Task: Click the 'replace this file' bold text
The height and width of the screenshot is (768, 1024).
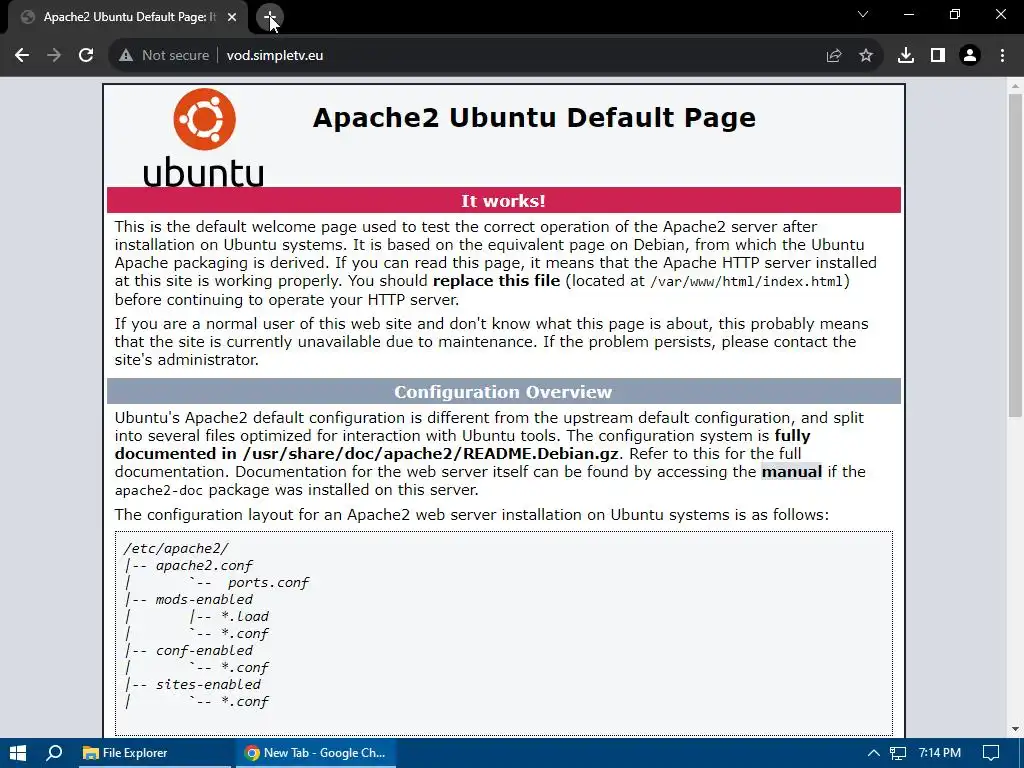Action: pyautogui.click(x=496, y=281)
